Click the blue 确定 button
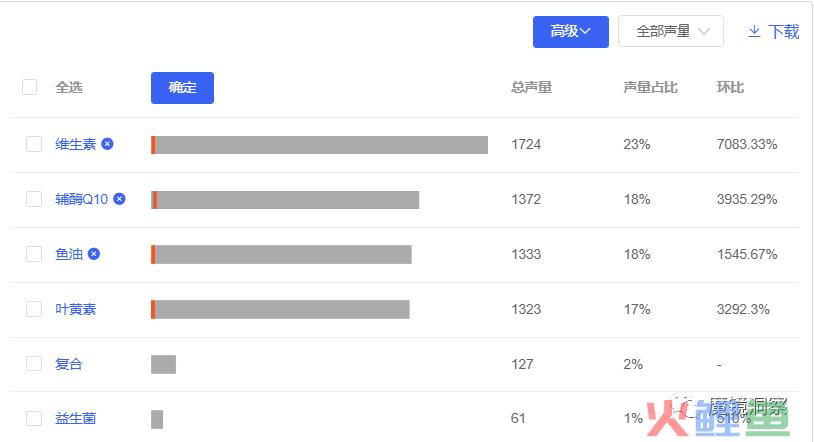Image resolution: width=814 pixels, height=442 pixels. (x=182, y=88)
